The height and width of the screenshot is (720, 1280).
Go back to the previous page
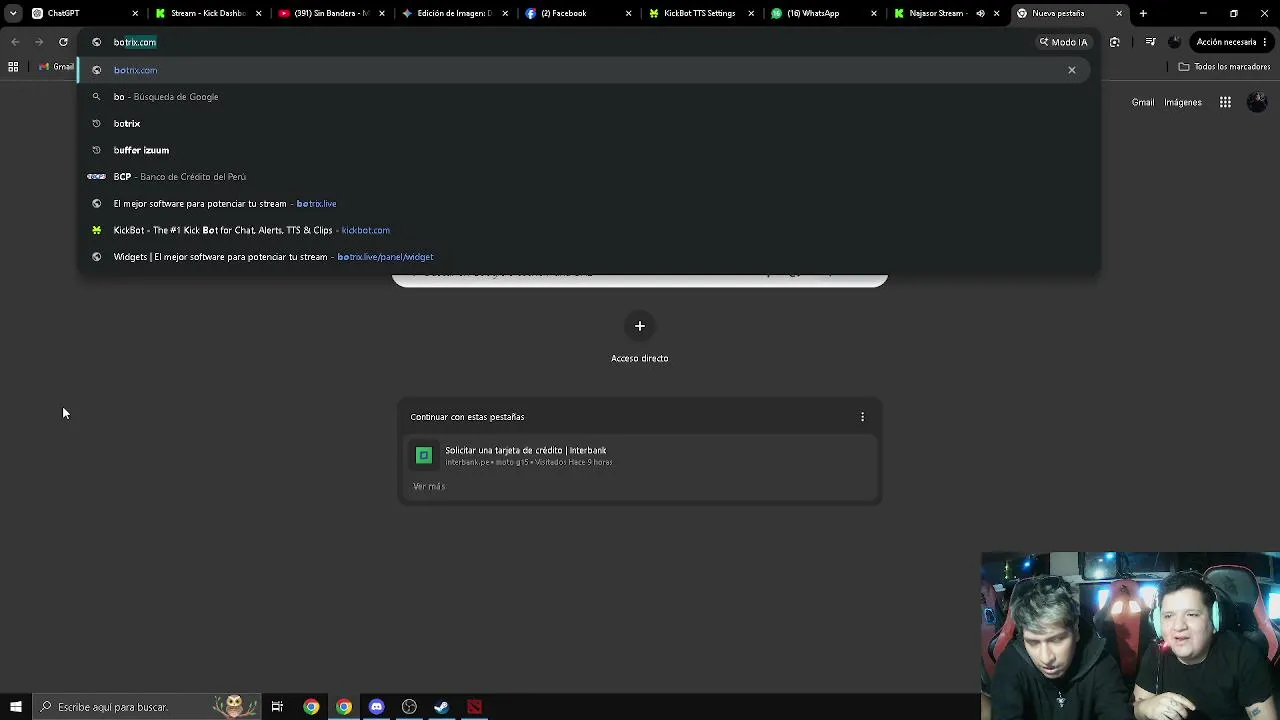15,42
